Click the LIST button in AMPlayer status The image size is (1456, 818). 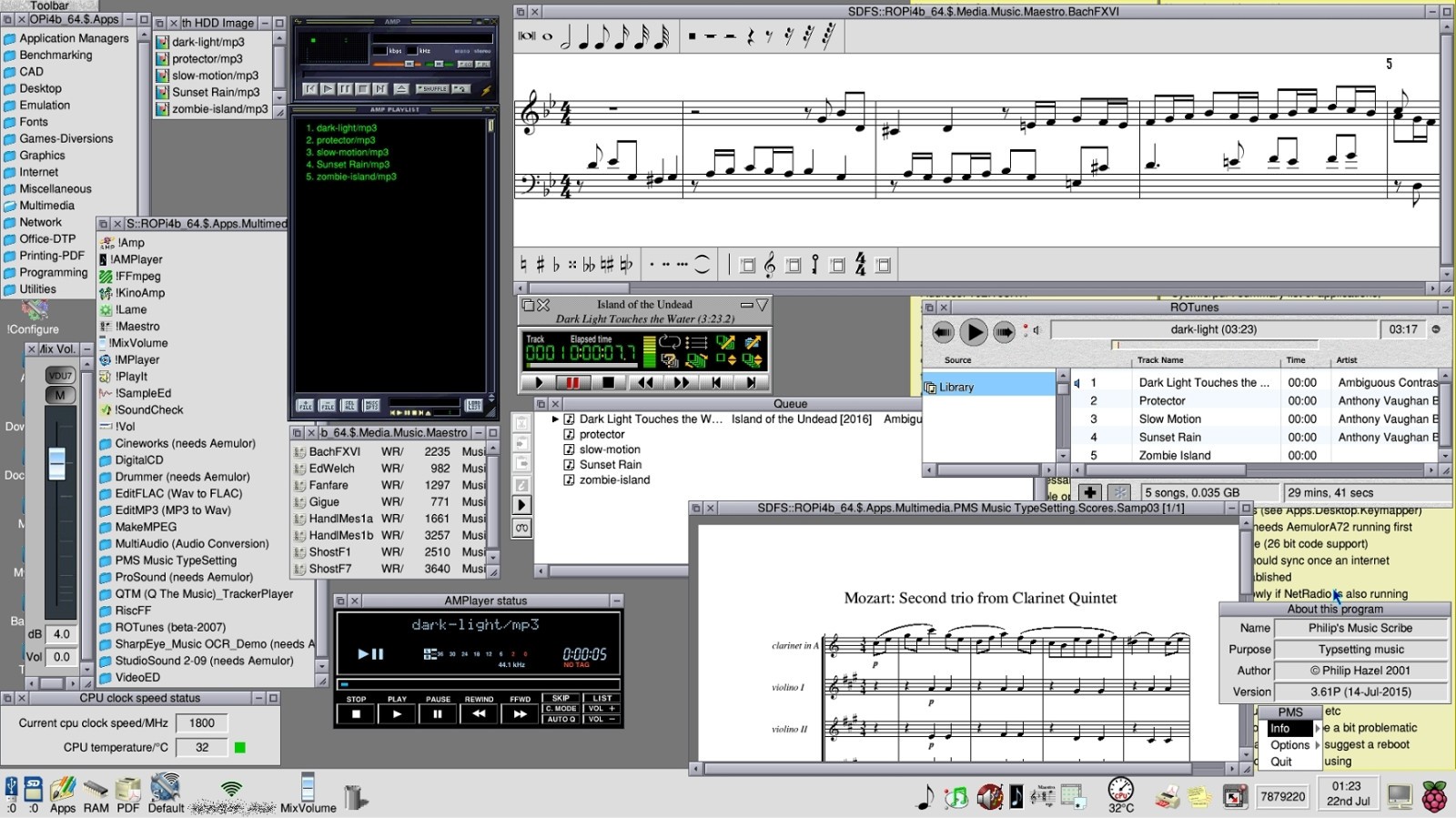(x=602, y=698)
